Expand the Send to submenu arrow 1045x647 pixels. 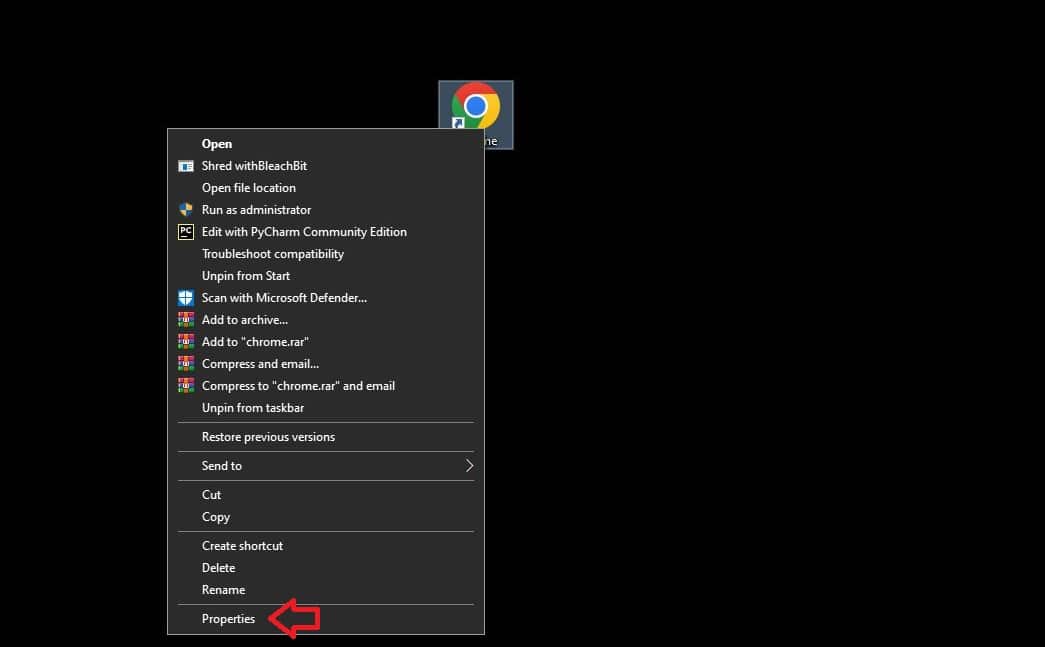click(x=468, y=466)
